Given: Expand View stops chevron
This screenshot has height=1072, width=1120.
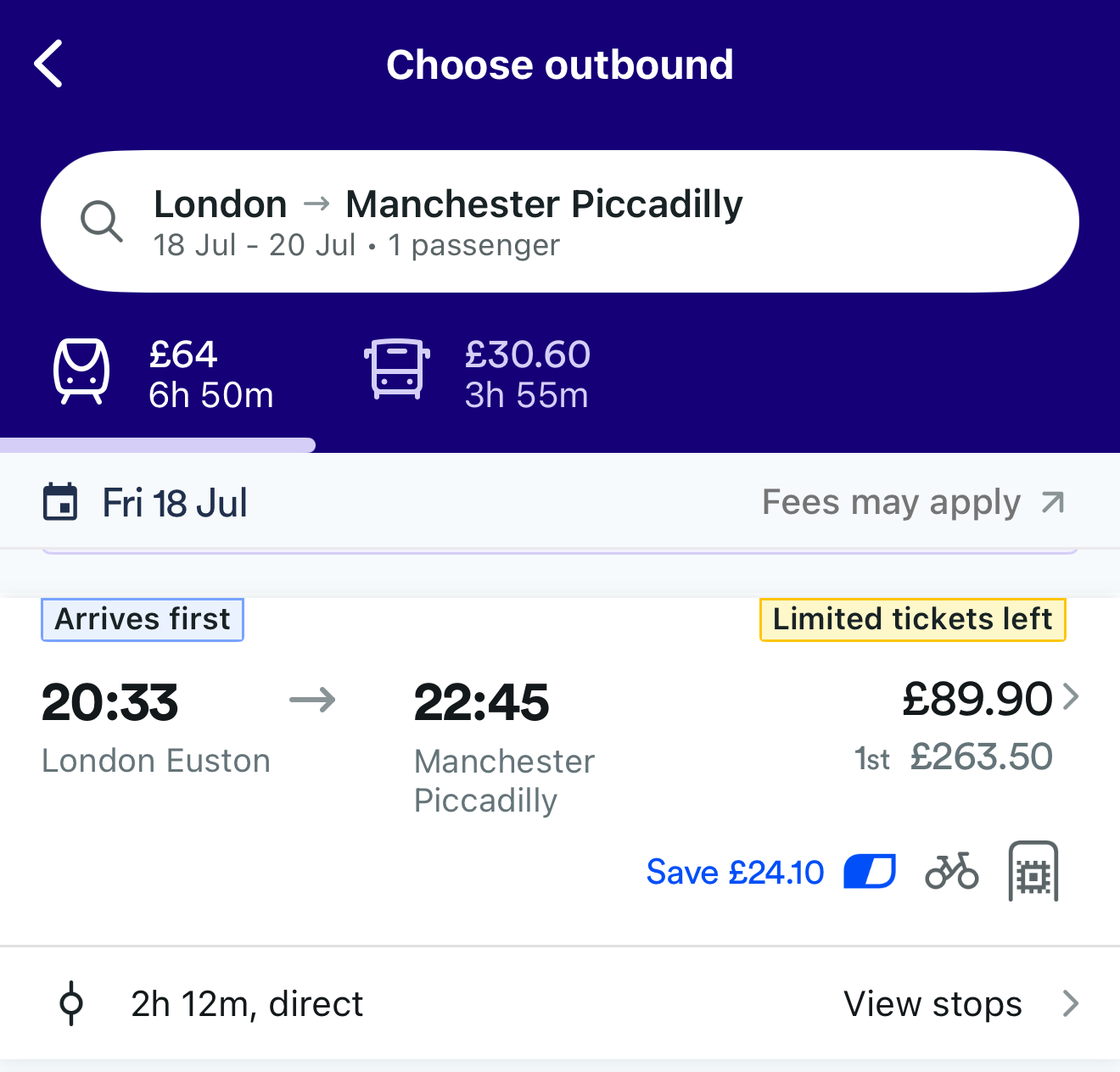Looking at the screenshot, I should (1071, 1003).
